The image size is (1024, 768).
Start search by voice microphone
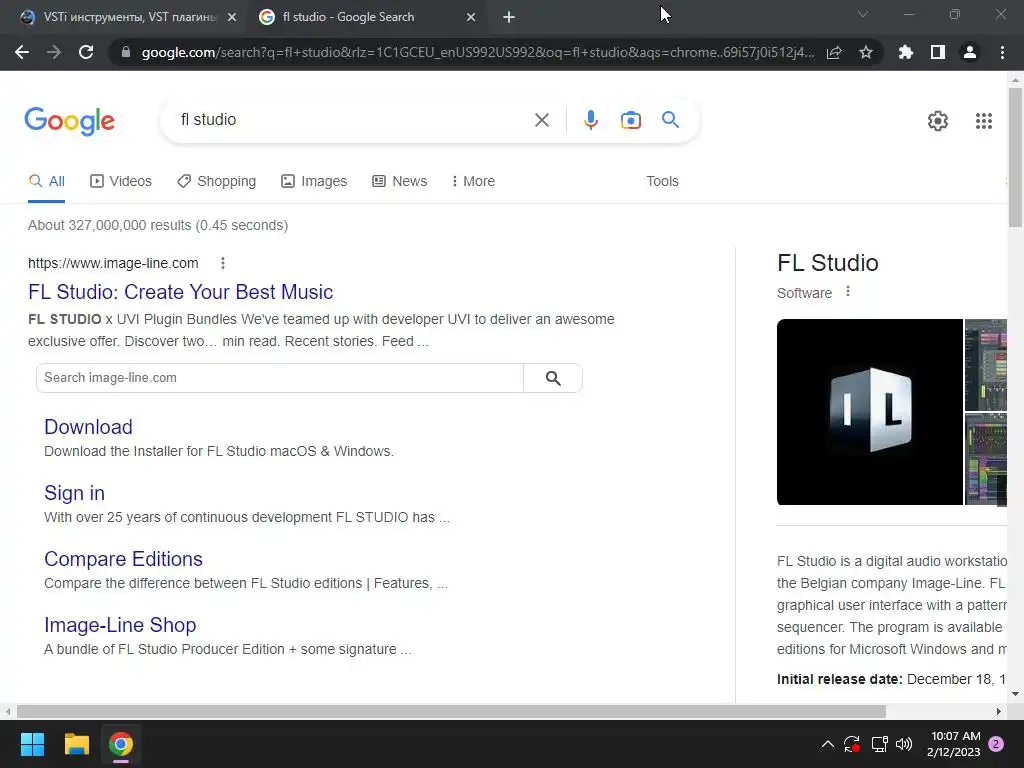590,120
